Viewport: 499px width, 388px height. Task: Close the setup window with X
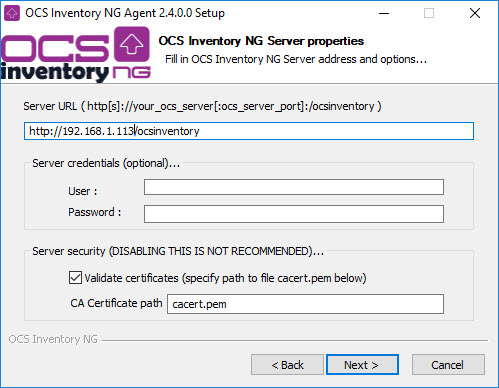coord(475,13)
